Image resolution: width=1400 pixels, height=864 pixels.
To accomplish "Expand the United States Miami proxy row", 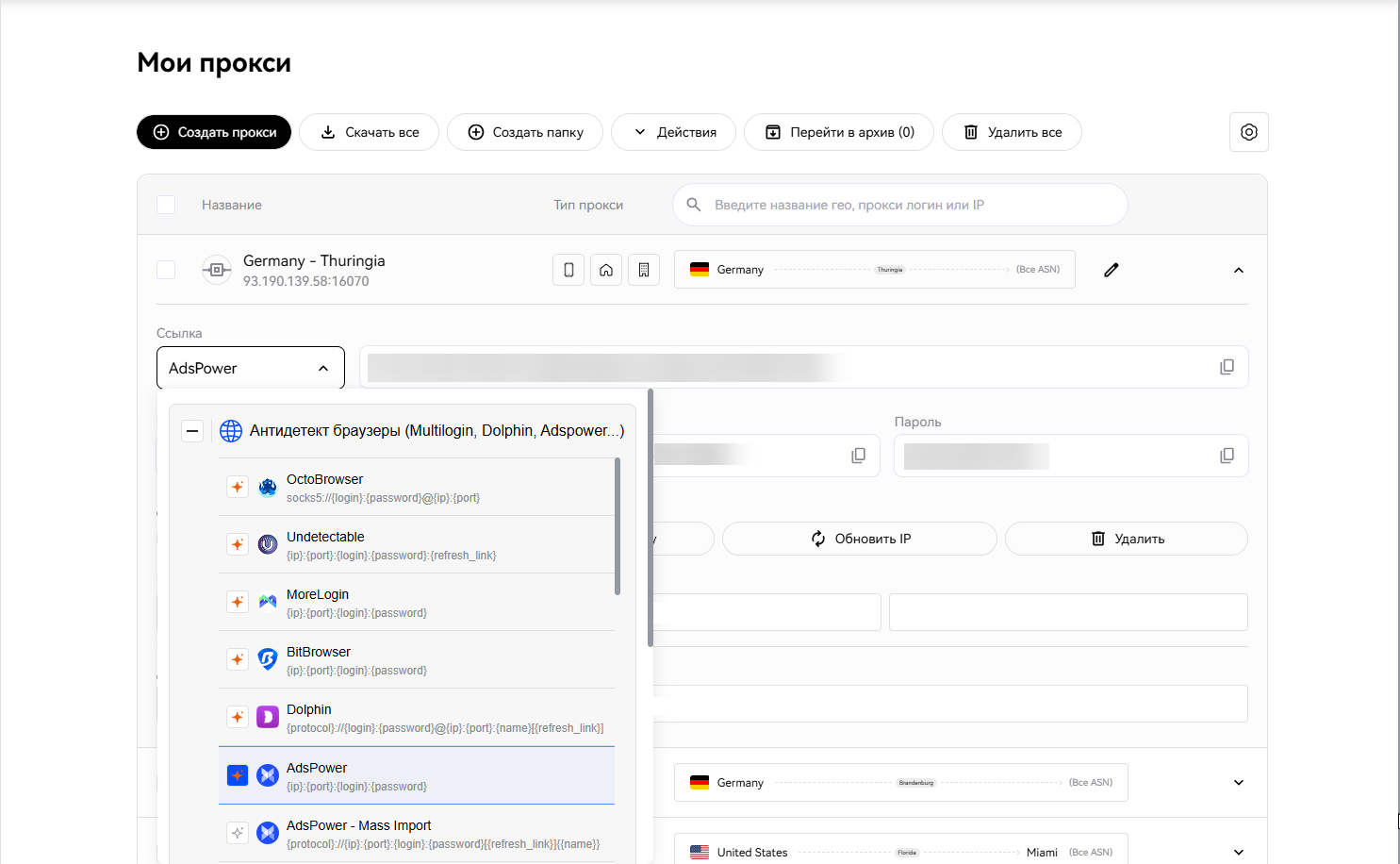I will tap(1238, 852).
